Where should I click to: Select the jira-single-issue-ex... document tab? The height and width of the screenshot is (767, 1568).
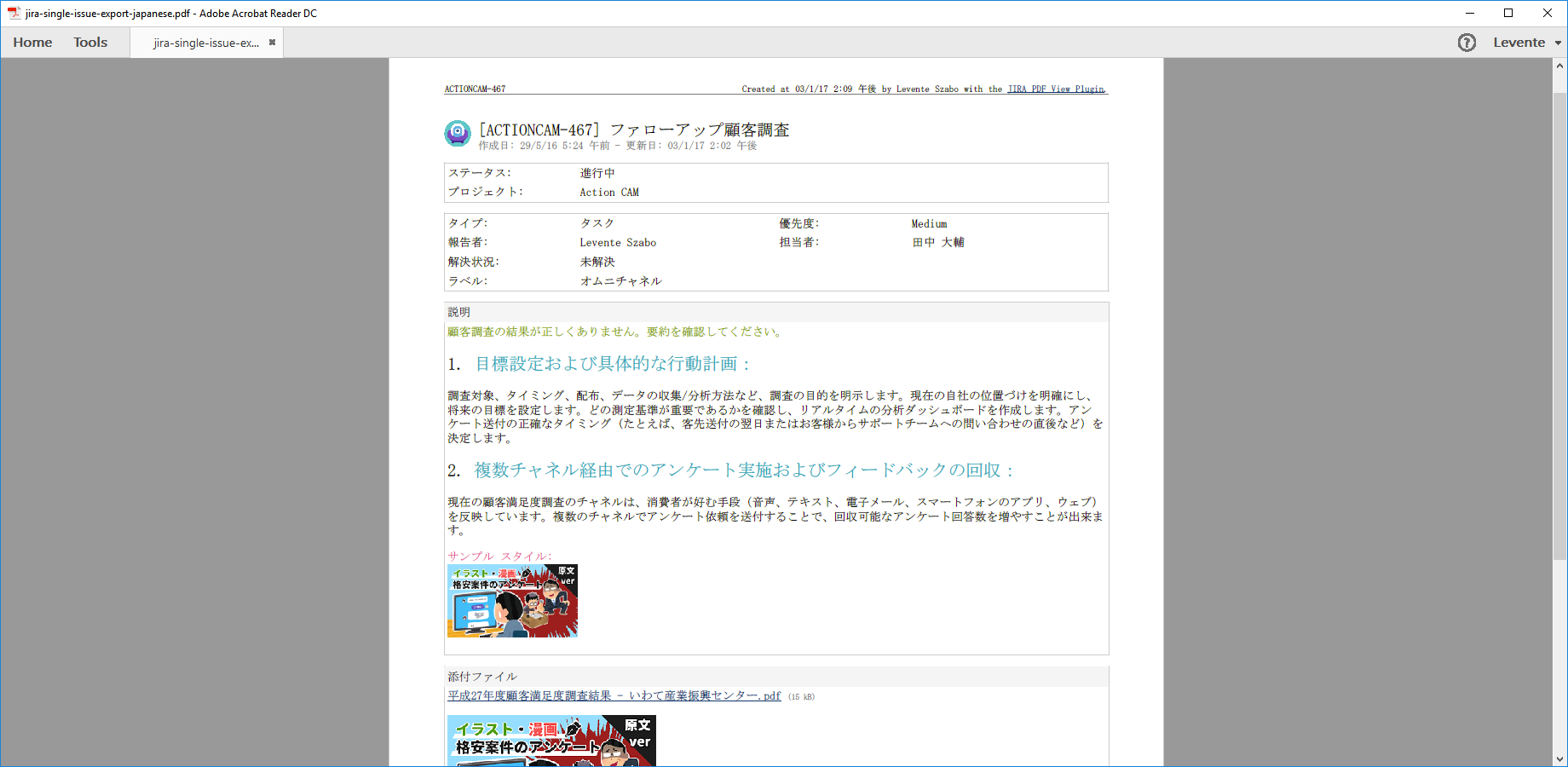click(x=206, y=43)
